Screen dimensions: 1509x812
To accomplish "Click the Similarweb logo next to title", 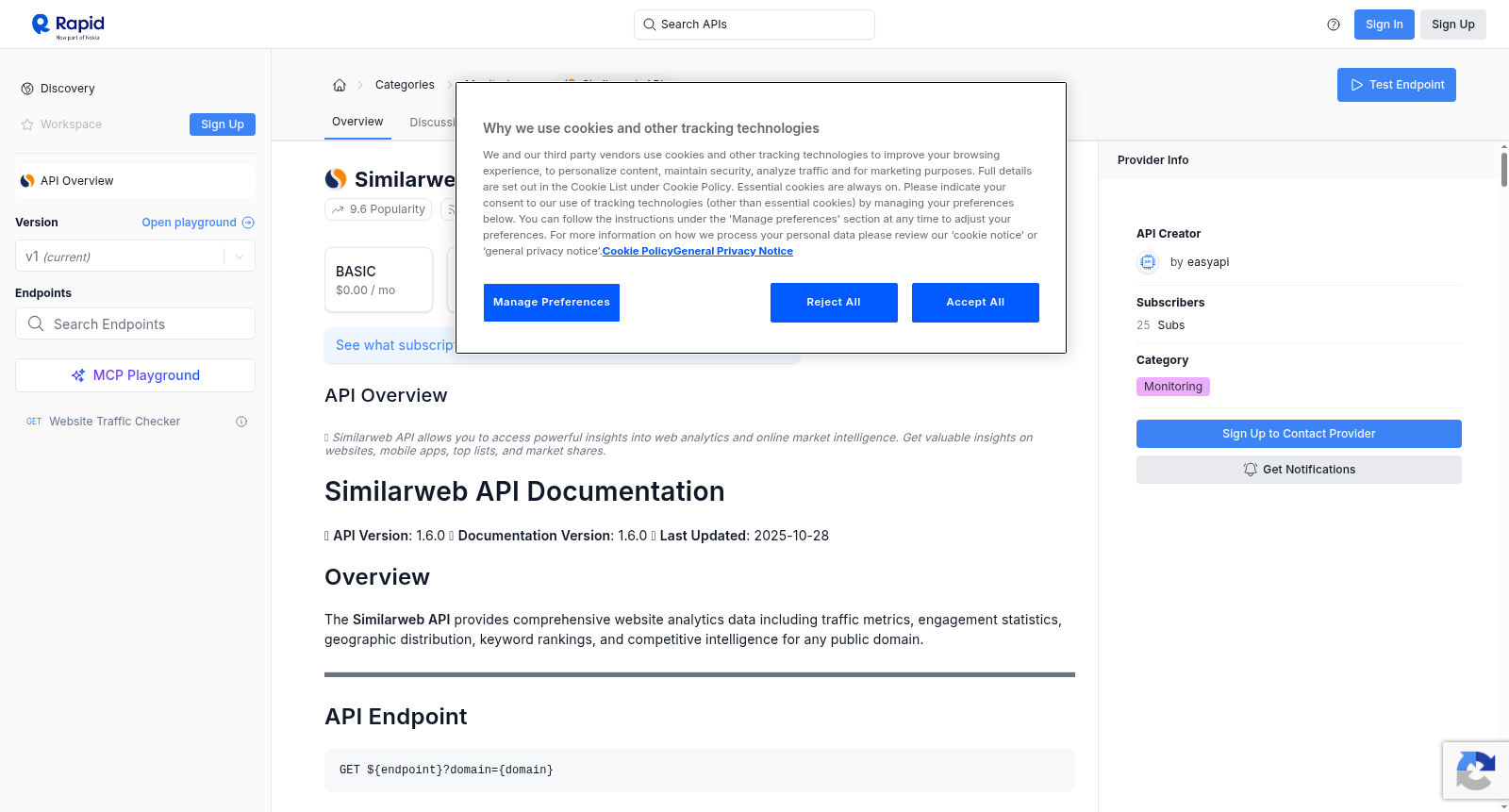I will [x=336, y=179].
